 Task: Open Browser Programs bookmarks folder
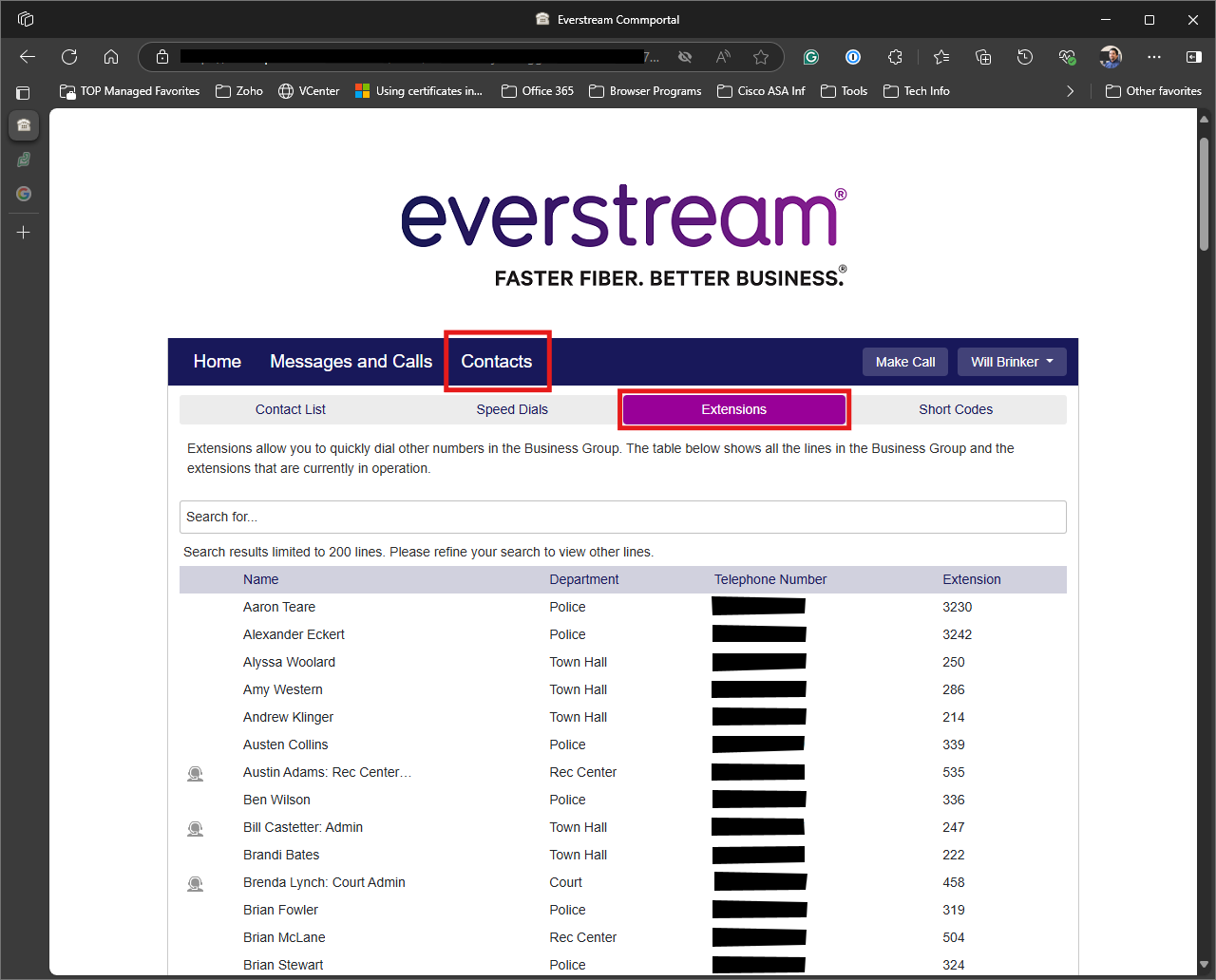point(645,91)
